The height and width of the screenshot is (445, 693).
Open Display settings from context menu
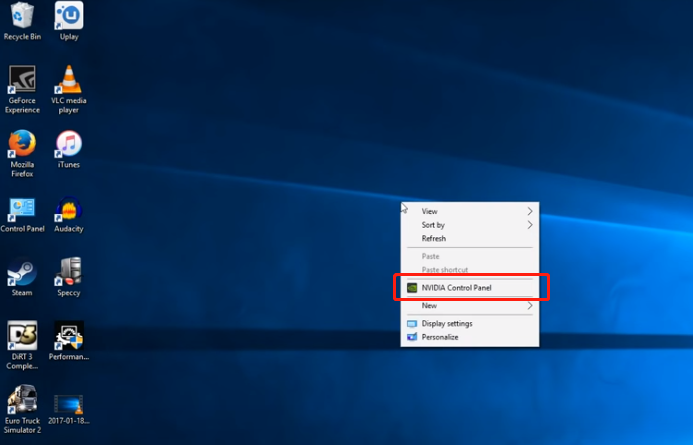(470, 323)
